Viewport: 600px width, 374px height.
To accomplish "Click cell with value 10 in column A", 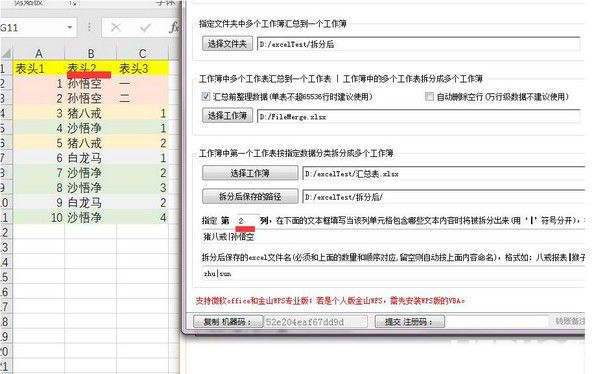I will pos(39,218).
